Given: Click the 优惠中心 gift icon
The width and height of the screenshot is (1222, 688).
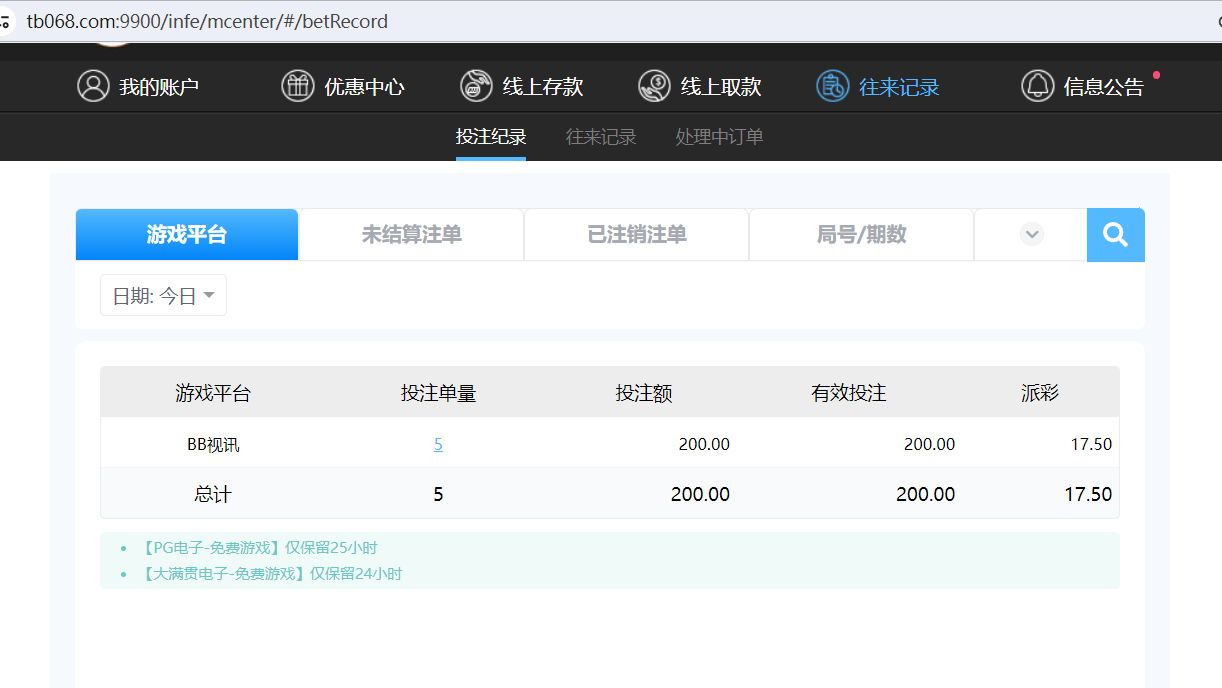Looking at the screenshot, I should point(297,86).
